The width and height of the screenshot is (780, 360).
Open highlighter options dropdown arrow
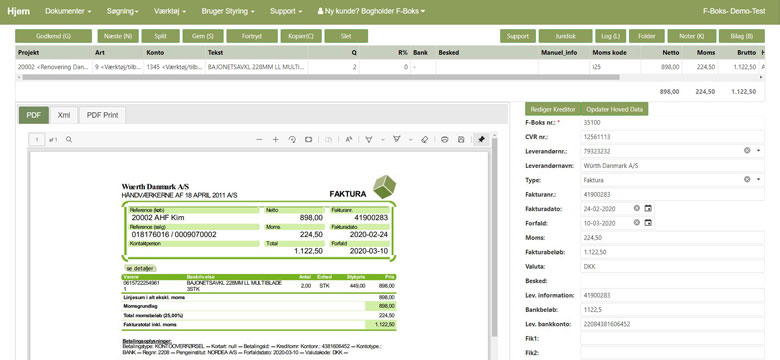tap(410, 140)
